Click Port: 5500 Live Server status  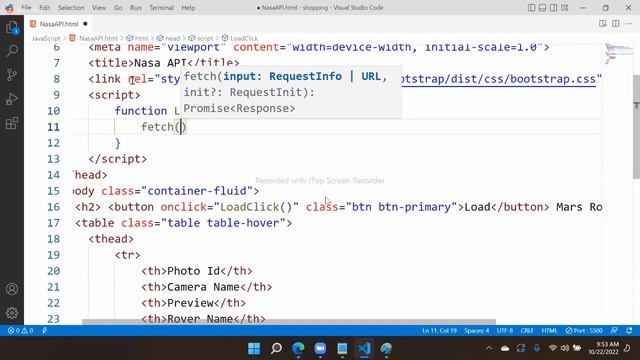[x=584, y=331]
